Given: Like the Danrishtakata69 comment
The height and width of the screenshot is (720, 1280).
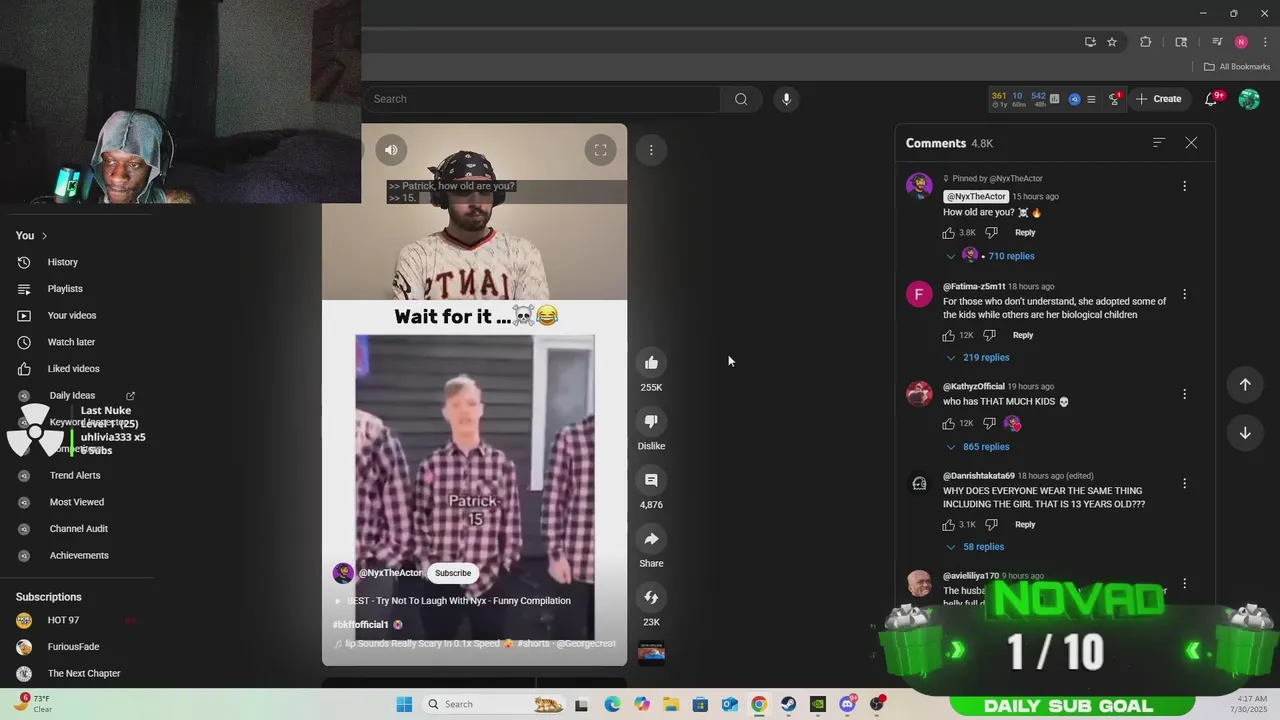Looking at the screenshot, I should (949, 524).
